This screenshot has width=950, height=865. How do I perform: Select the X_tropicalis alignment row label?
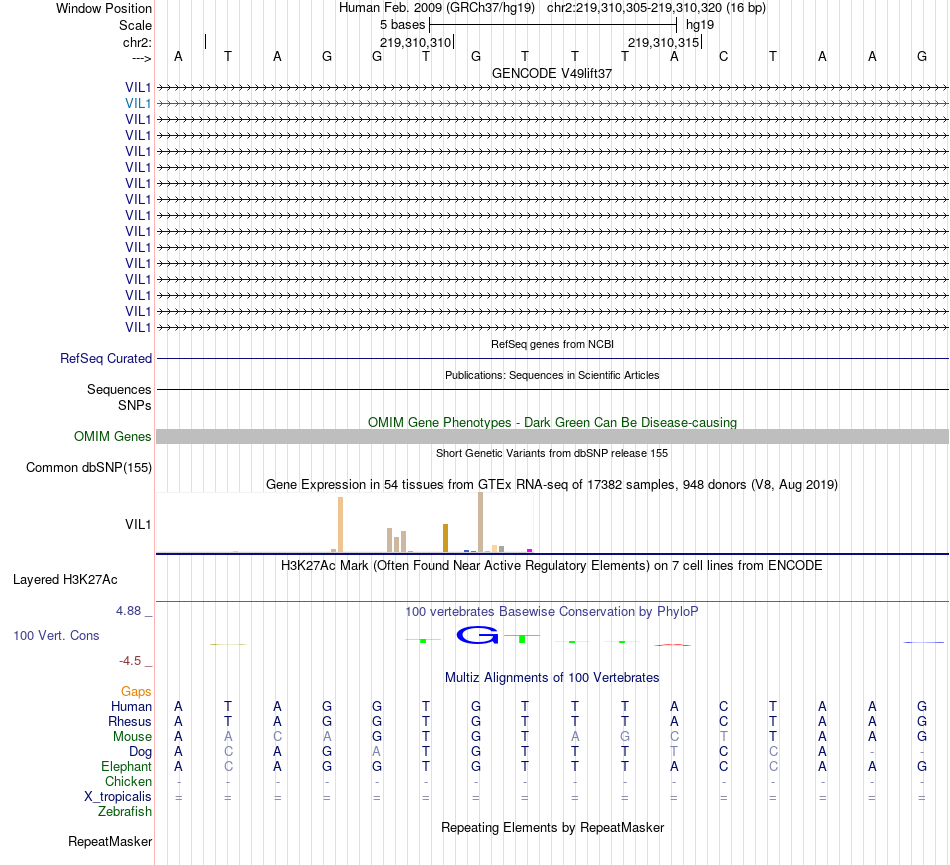click(x=118, y=797)
